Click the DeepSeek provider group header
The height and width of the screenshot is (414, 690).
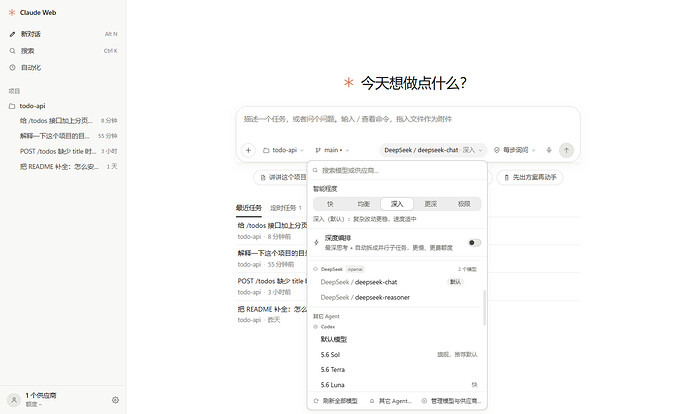point(395,269)
